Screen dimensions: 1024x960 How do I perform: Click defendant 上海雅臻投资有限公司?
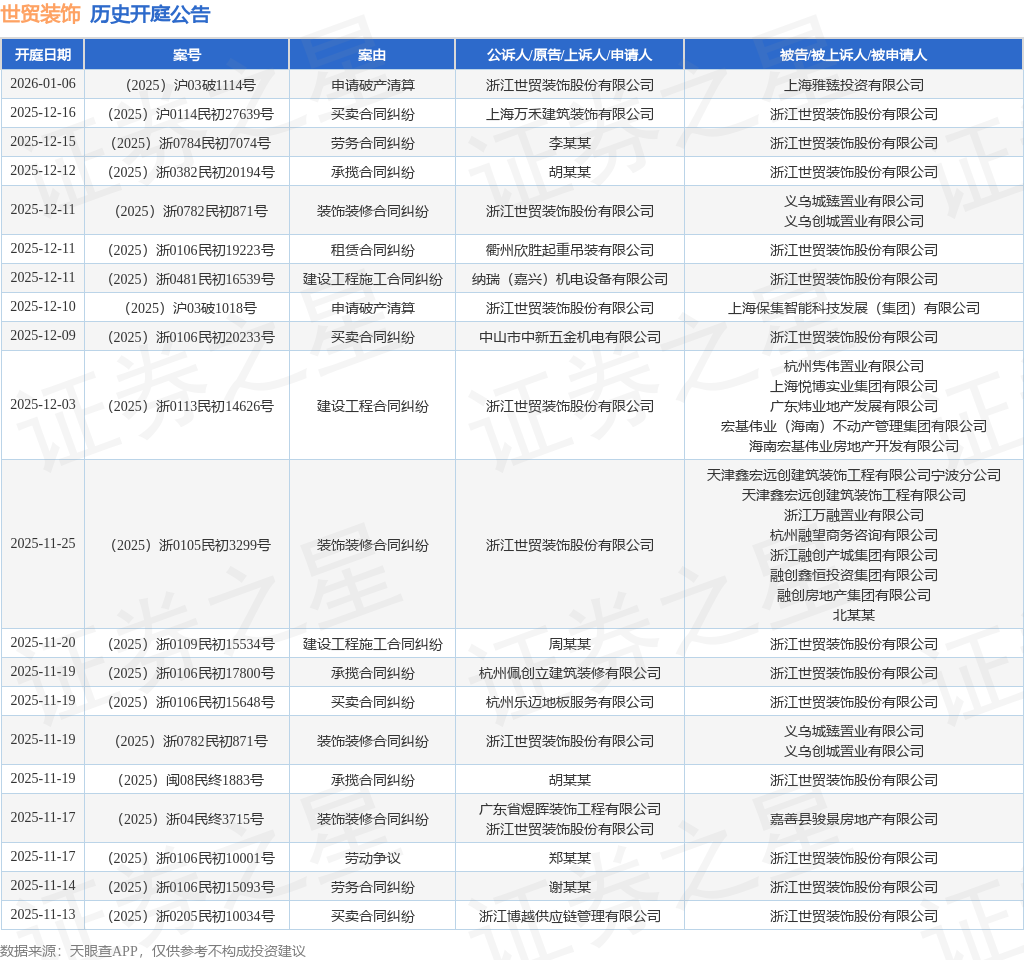coord(854,86)
